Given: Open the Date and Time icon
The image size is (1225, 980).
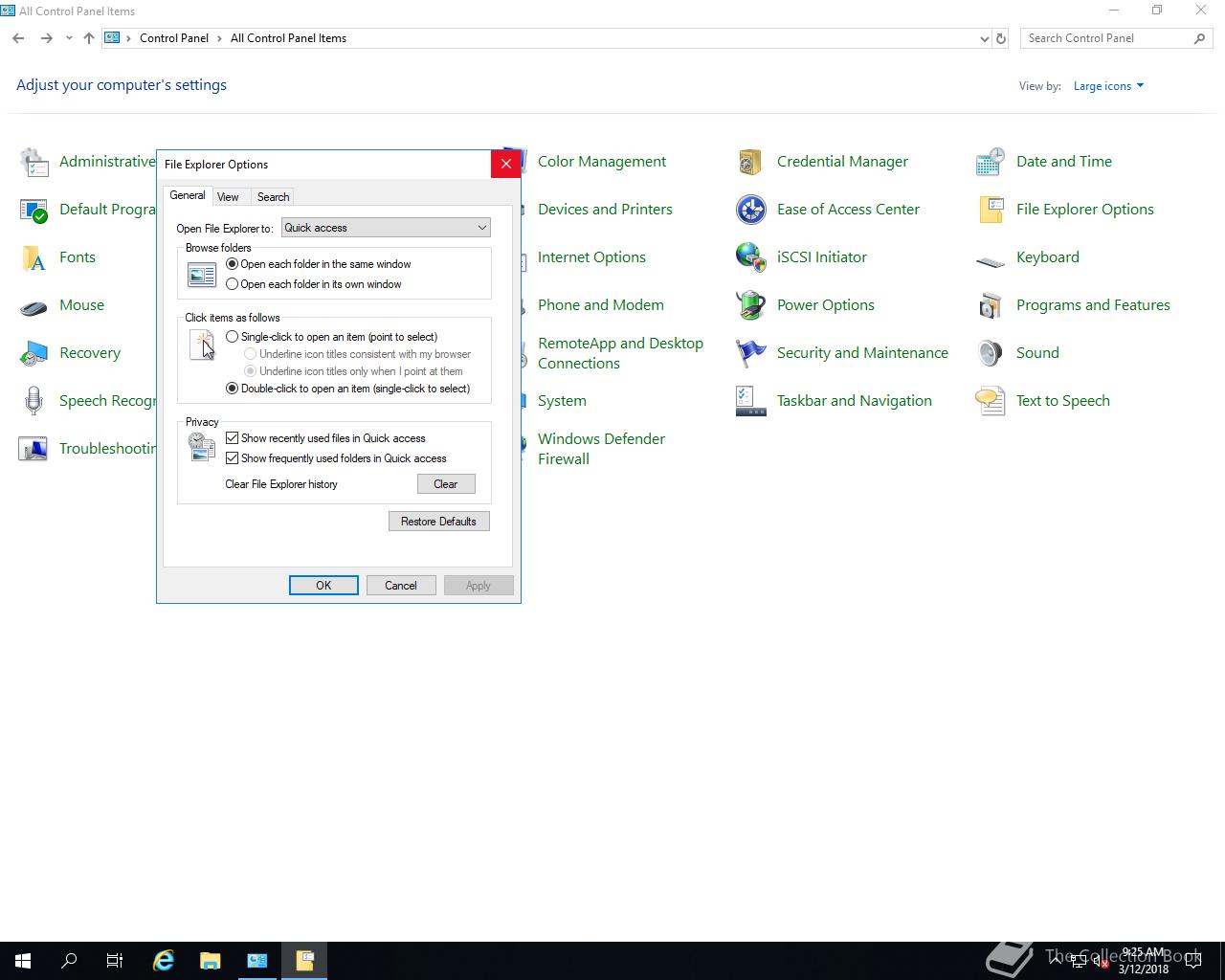Looking at the screenshot, I should tap(991, 162).
